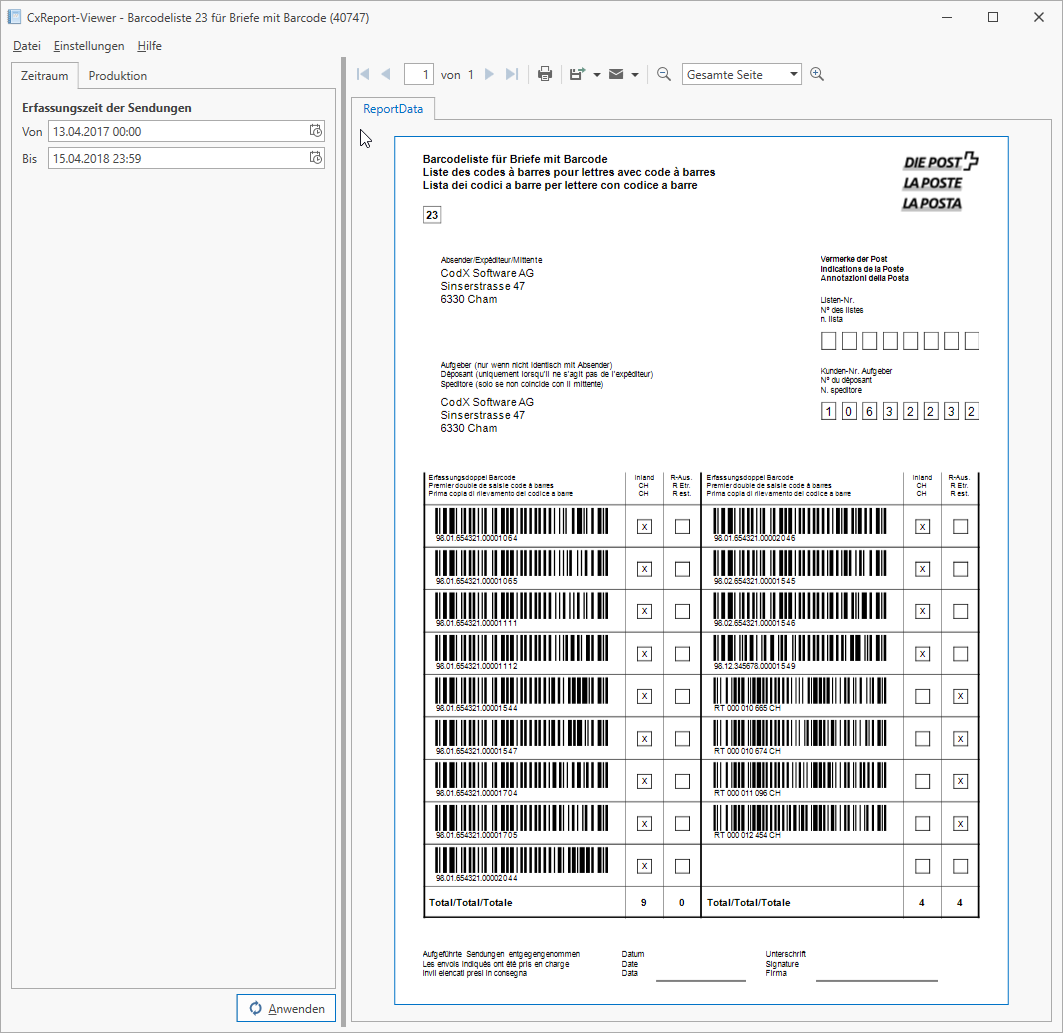Open the Datei menu

27,46
